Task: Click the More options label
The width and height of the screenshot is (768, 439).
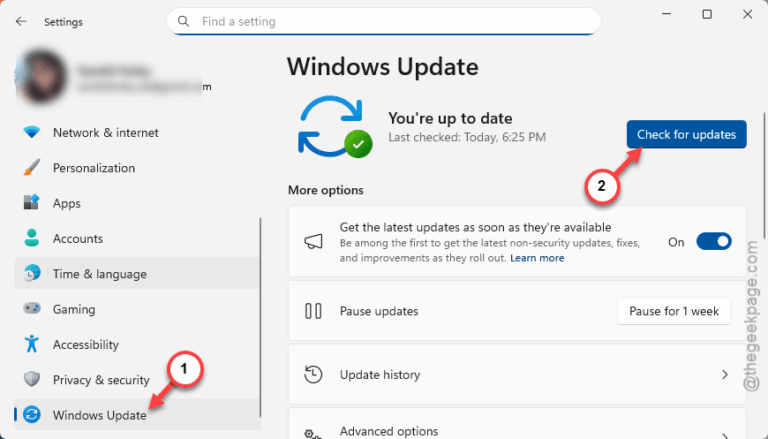Action: (x=326, y=190)
